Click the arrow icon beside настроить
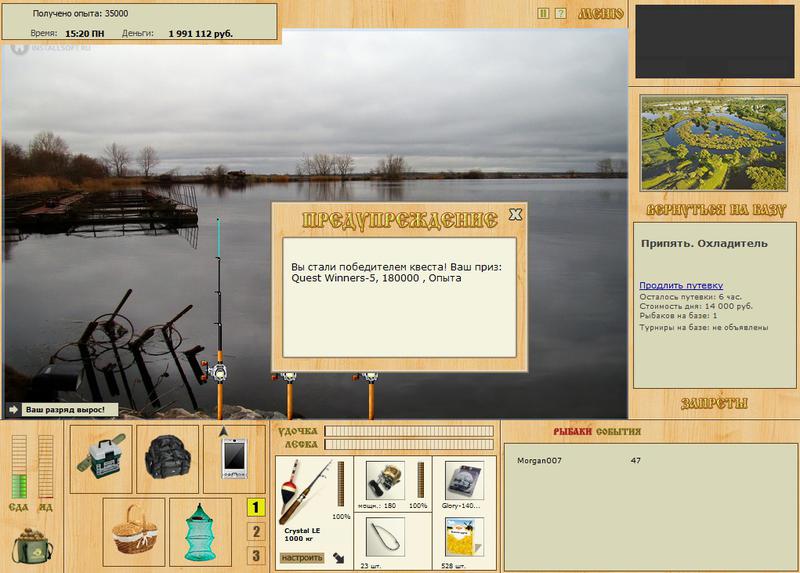This screenshot has height=573, width=800. click(x=338, y=558)
